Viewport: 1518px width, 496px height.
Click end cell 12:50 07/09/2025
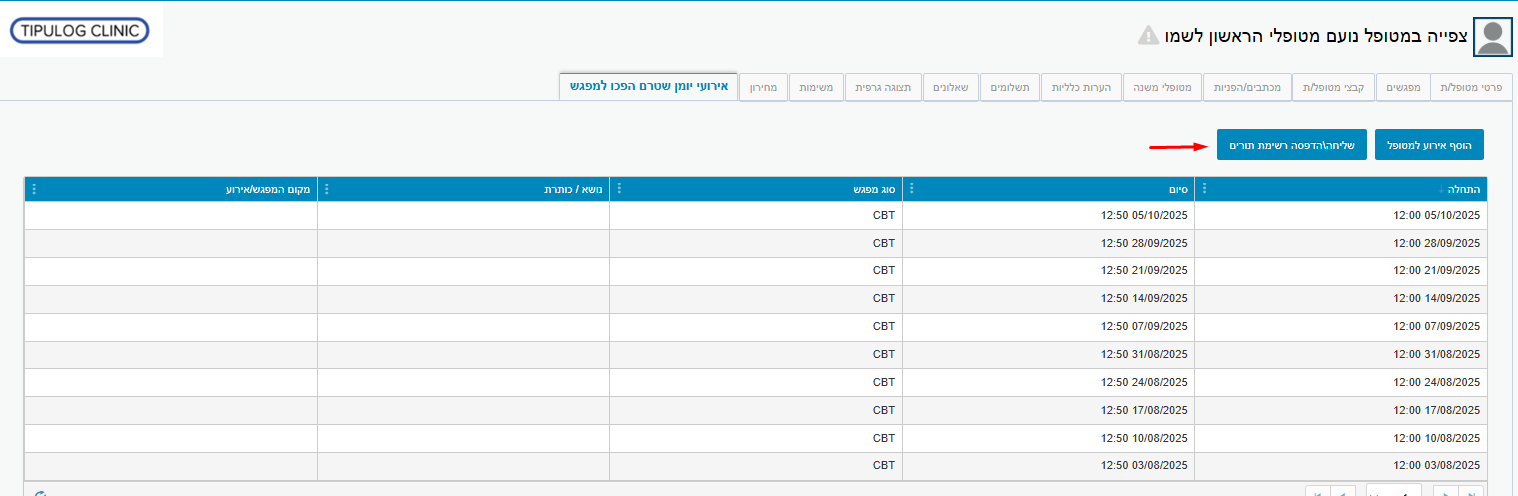coord(1048,327)
